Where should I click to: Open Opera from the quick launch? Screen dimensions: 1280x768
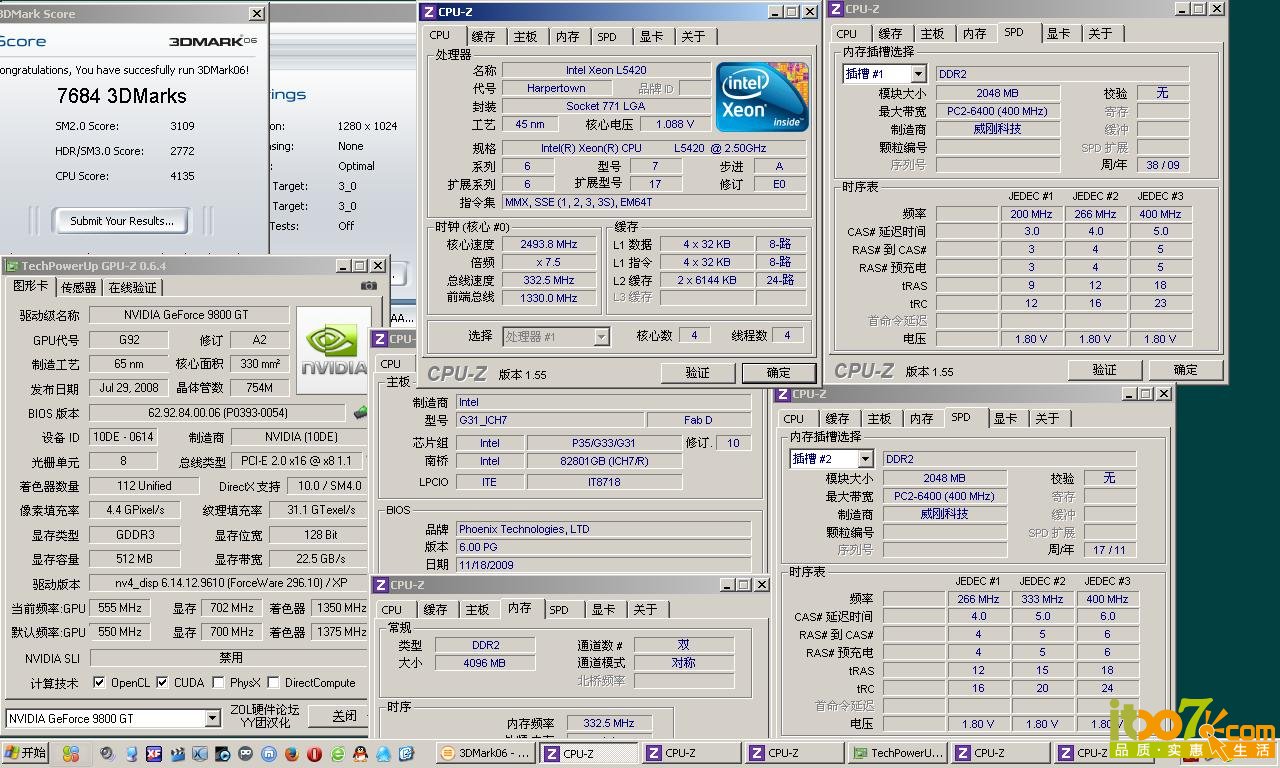pos(314,753)
